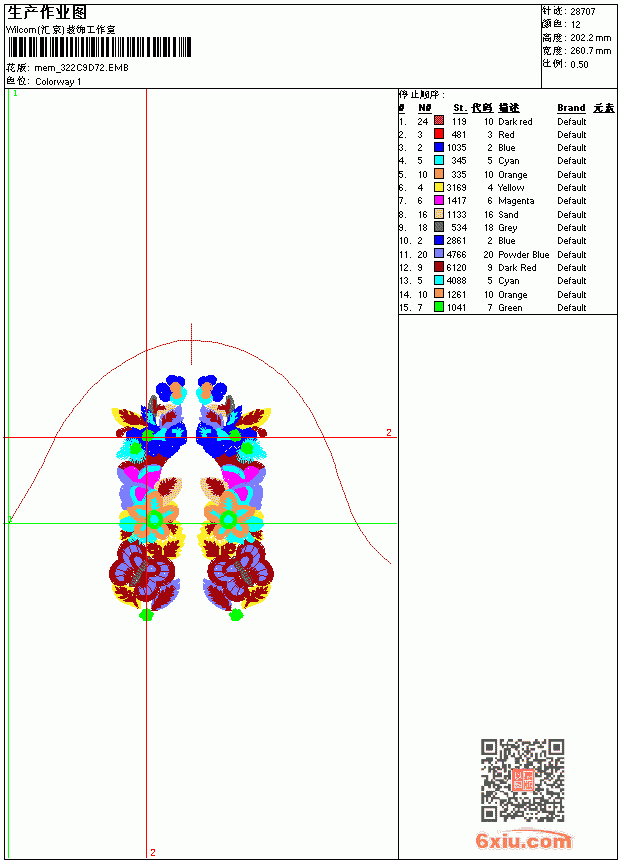
Task: Click the Colorway 1 label
Action: 58,82
